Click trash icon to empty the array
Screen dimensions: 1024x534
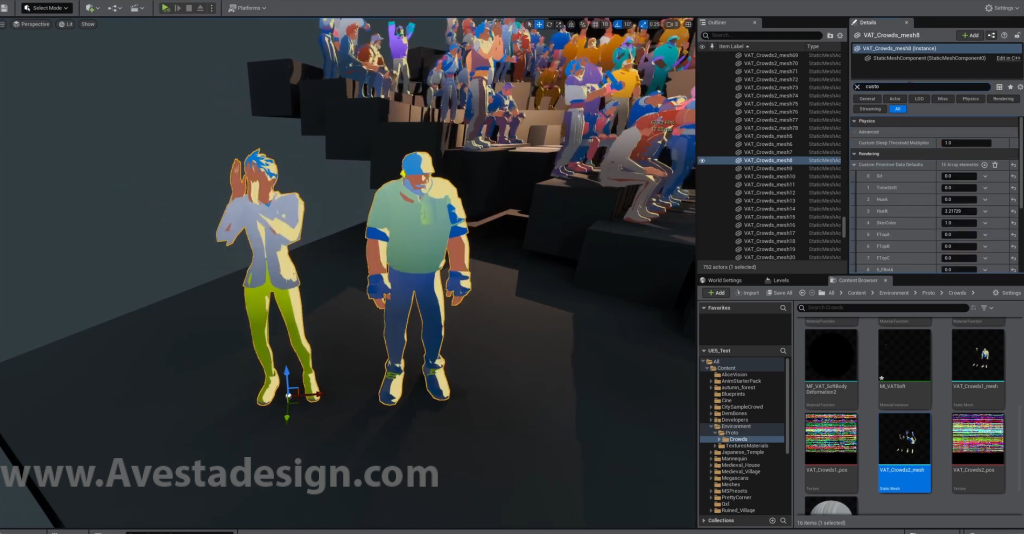[x=995, y=165]
